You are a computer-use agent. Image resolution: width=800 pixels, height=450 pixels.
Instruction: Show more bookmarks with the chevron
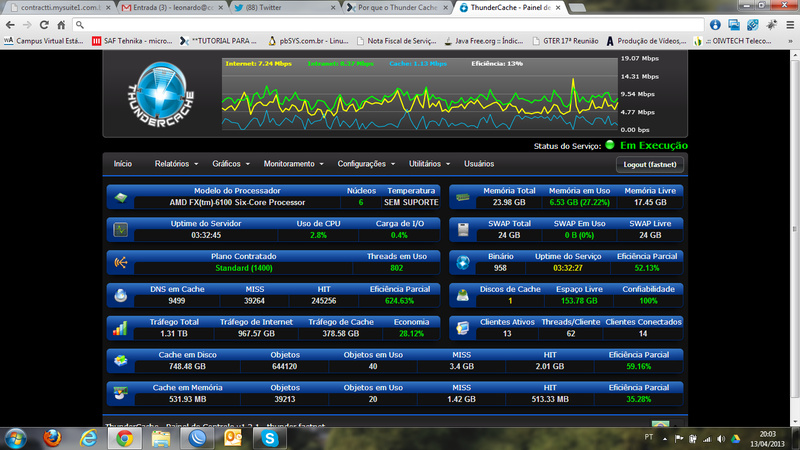pyautogui.click(x=790, y=41)
